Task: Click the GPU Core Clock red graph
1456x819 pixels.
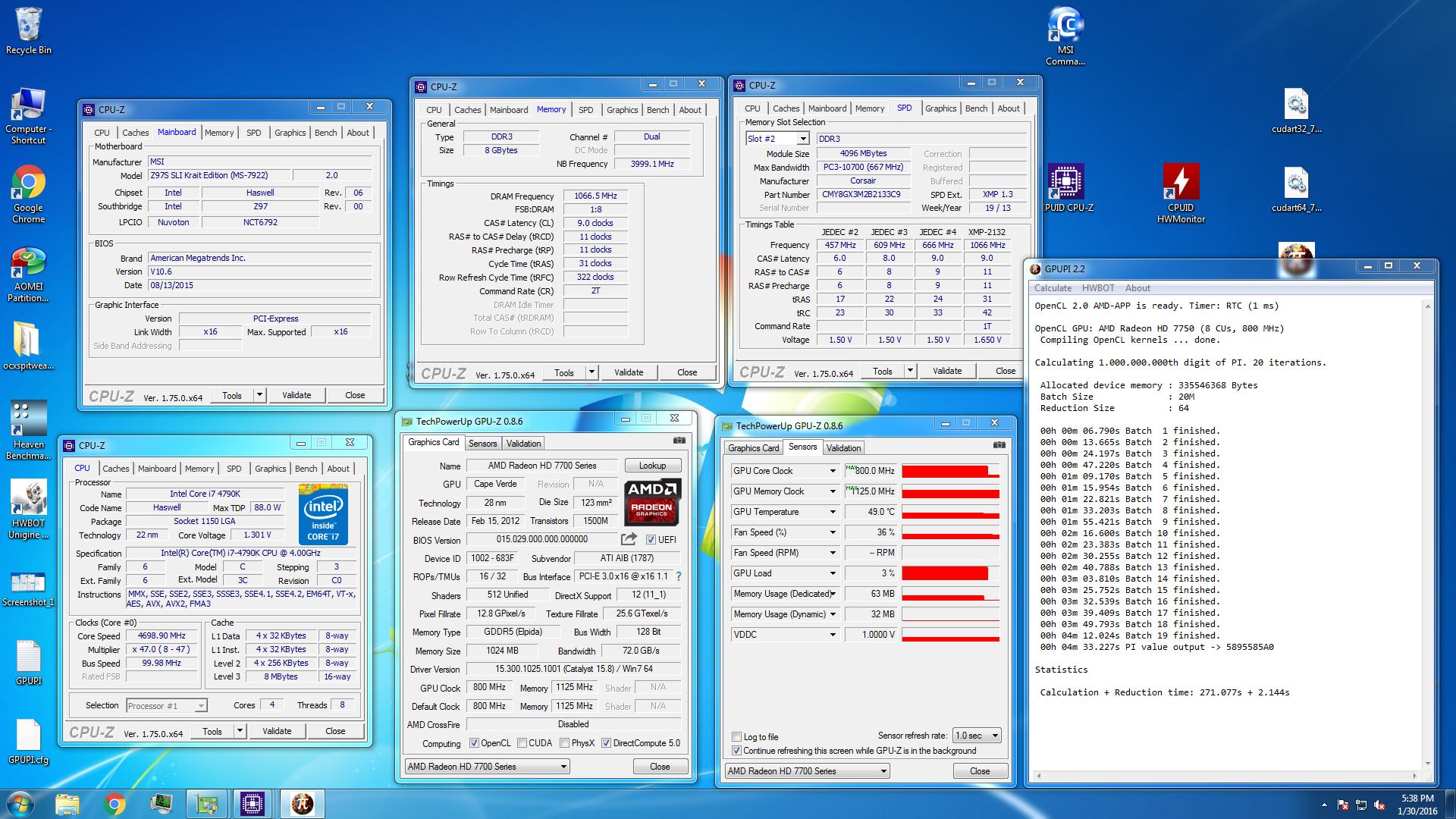Action: click(x=950, y=471)
